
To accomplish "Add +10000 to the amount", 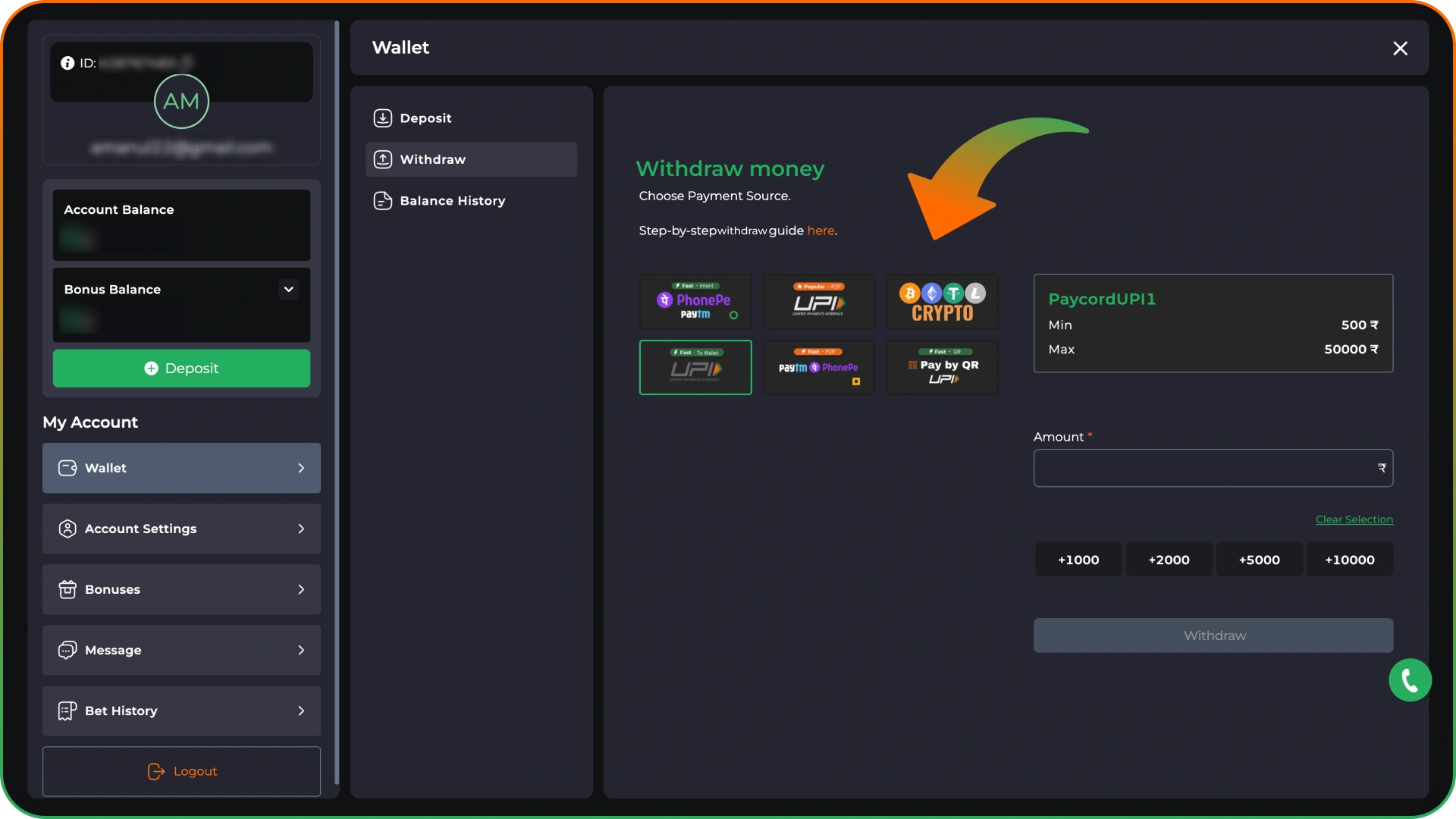I will [1350, 560].
